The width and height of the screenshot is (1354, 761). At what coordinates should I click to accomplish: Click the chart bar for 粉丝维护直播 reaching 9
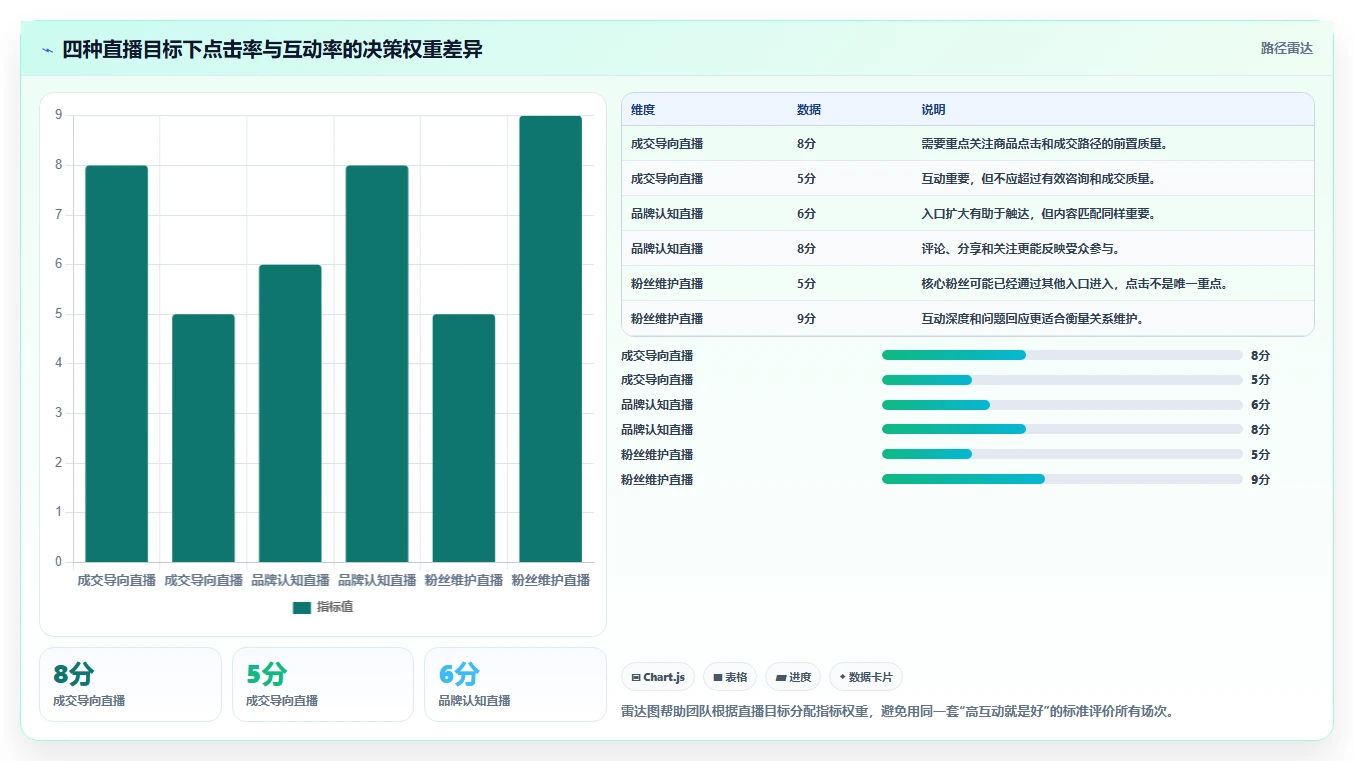coord(550,339)
